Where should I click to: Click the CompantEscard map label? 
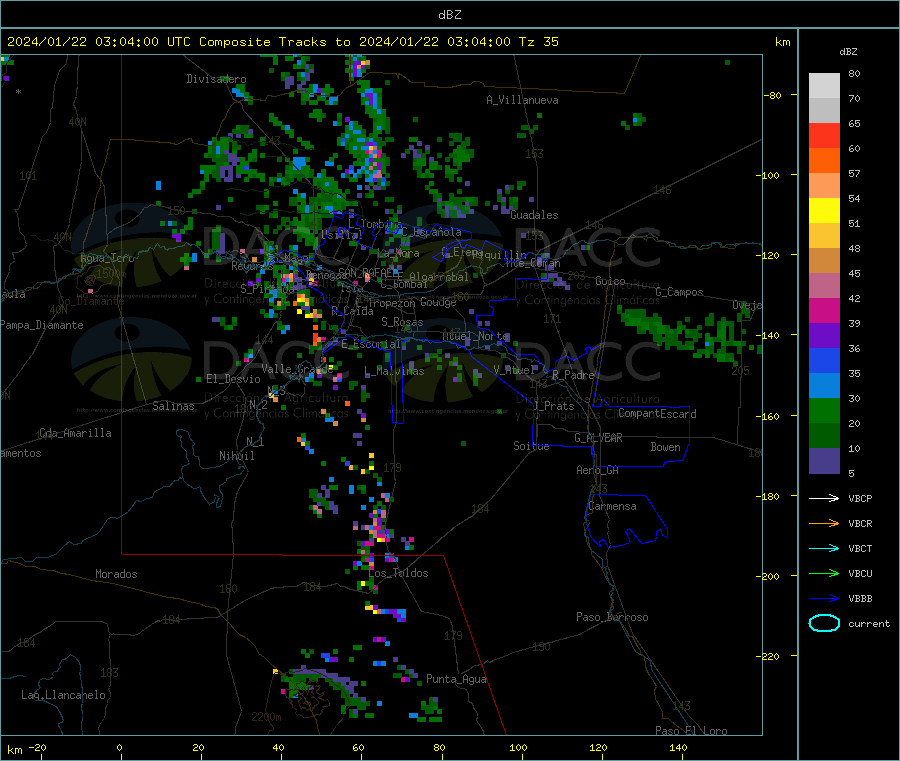[x=657, y=413]
